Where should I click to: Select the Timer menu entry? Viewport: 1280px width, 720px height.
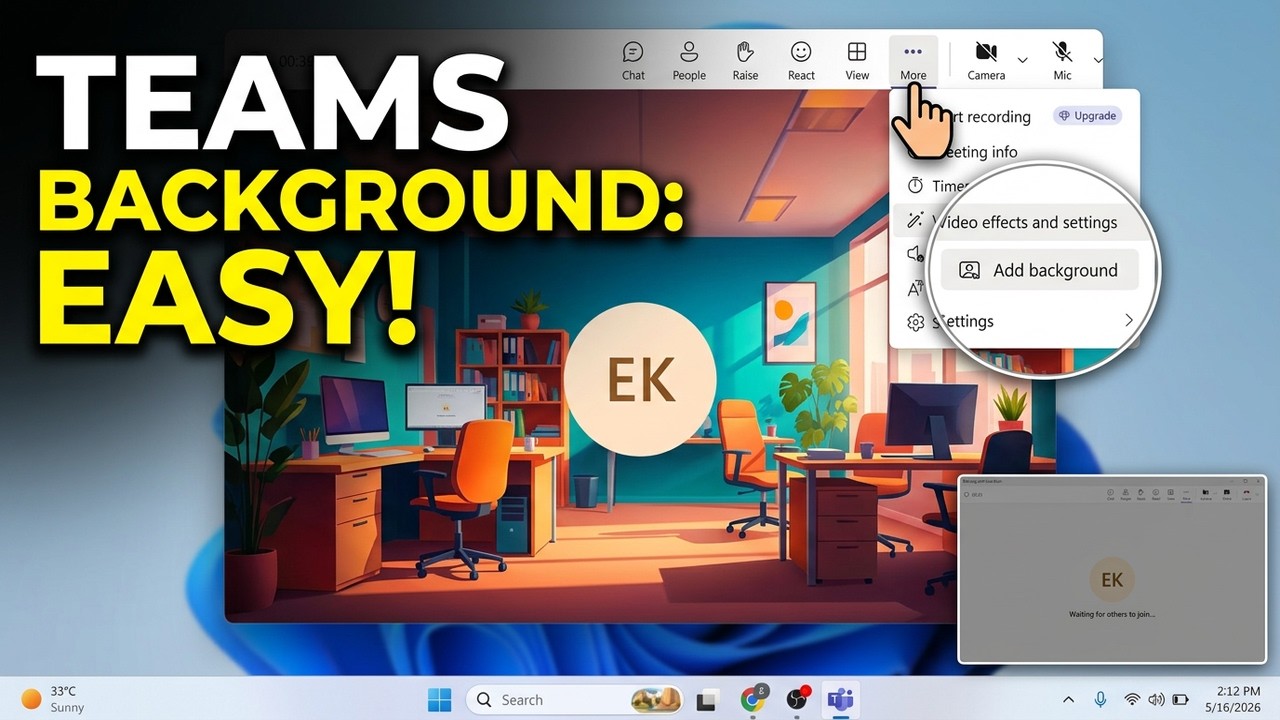click(949, 186)
